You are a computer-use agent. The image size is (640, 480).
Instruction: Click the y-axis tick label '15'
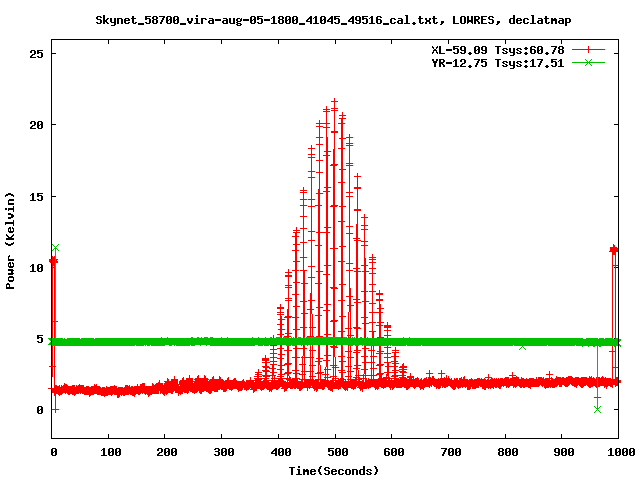pos(36,197)
